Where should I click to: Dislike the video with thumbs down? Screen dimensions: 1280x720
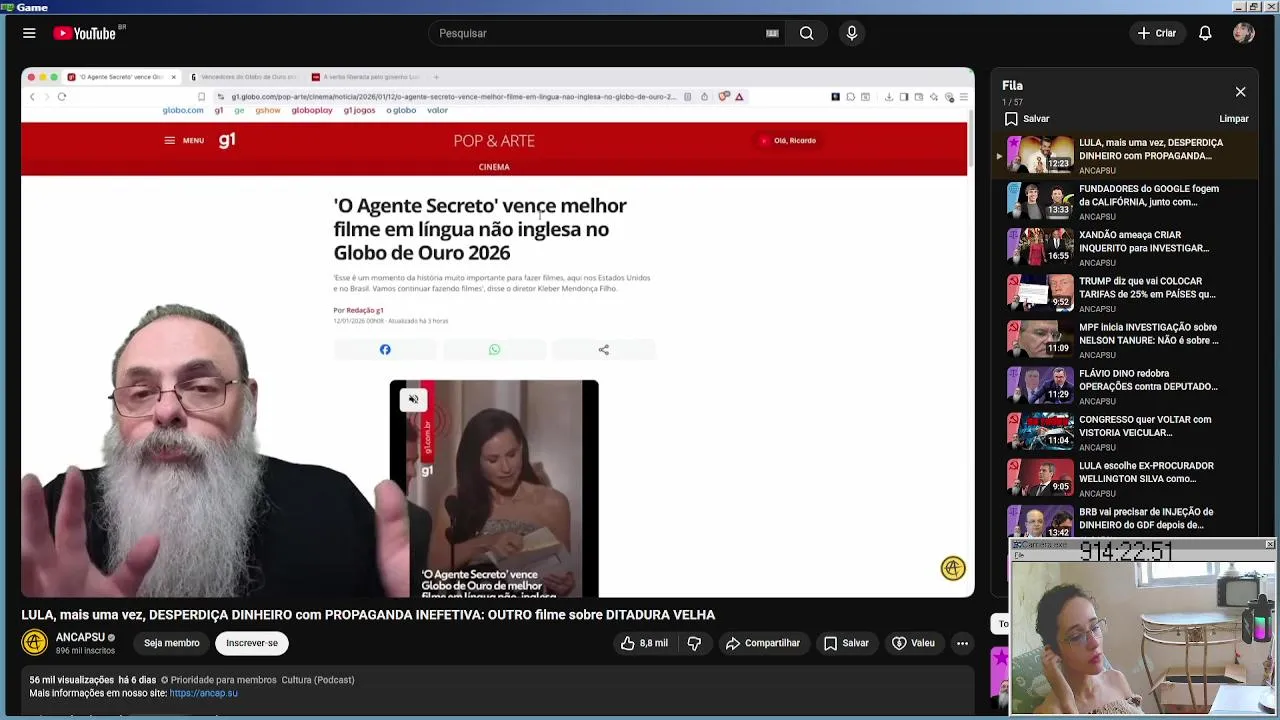[694, 643]
